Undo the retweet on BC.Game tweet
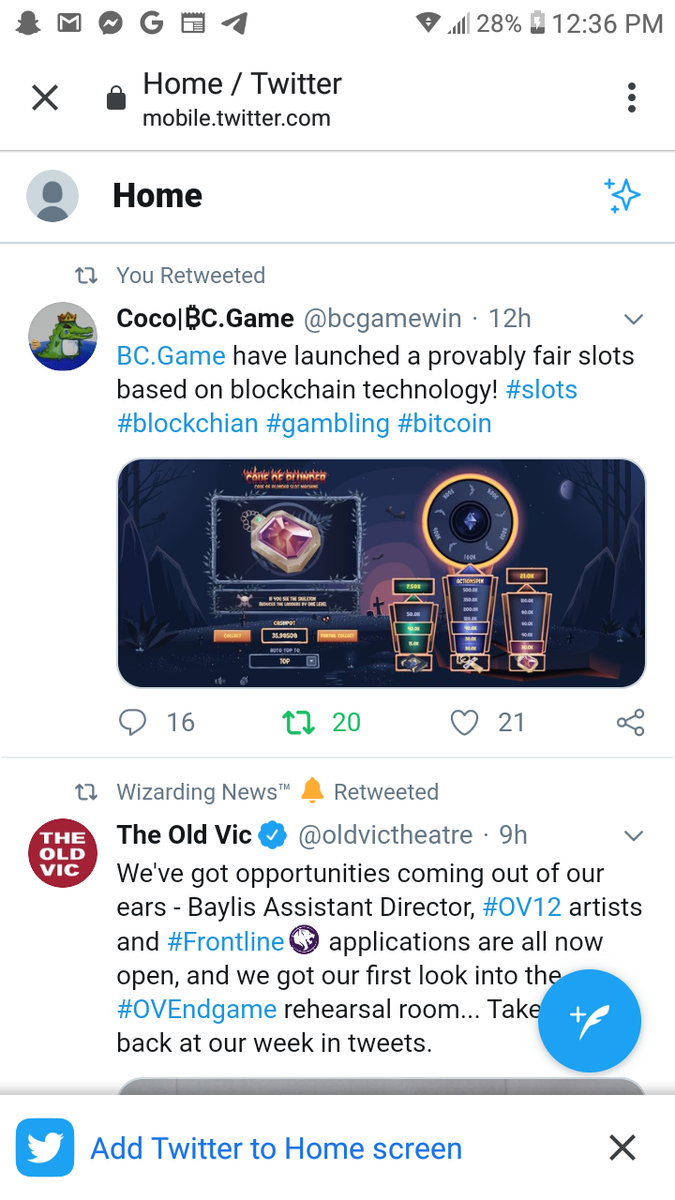The height and width of the screenshot is (1200, 675). tap(299, 722)
